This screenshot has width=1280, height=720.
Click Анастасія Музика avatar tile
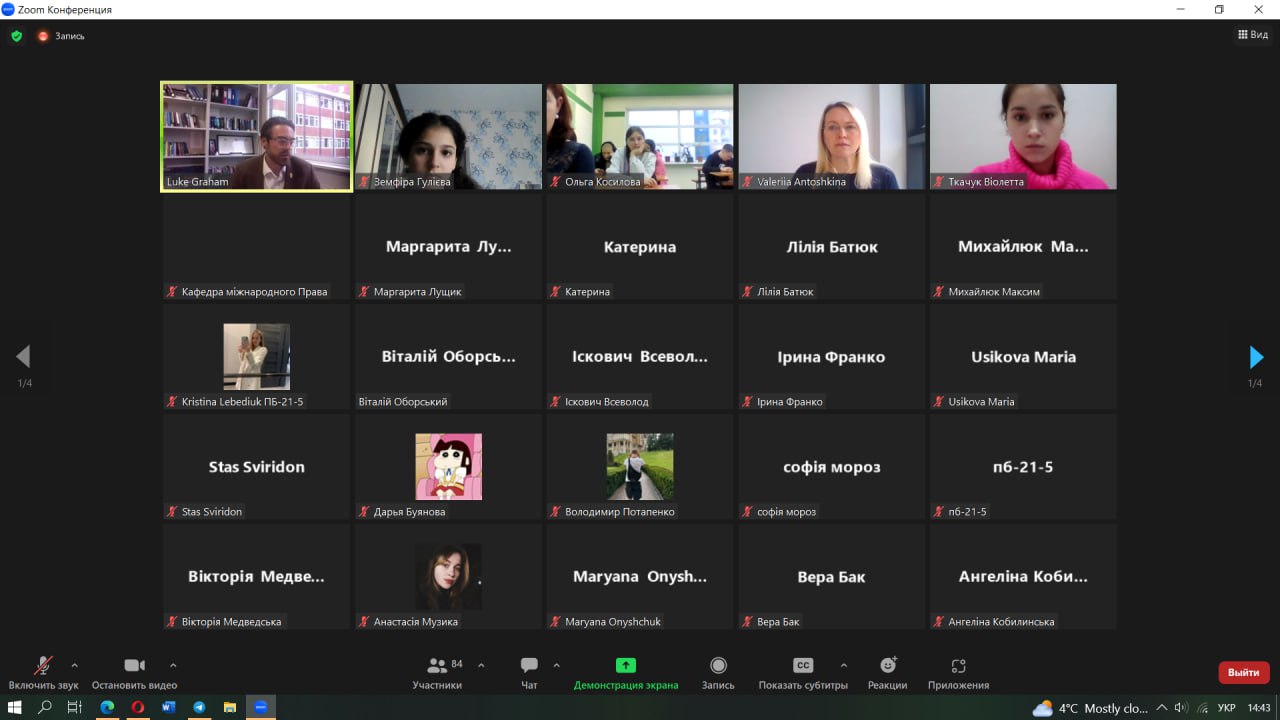tap(449, 576)
